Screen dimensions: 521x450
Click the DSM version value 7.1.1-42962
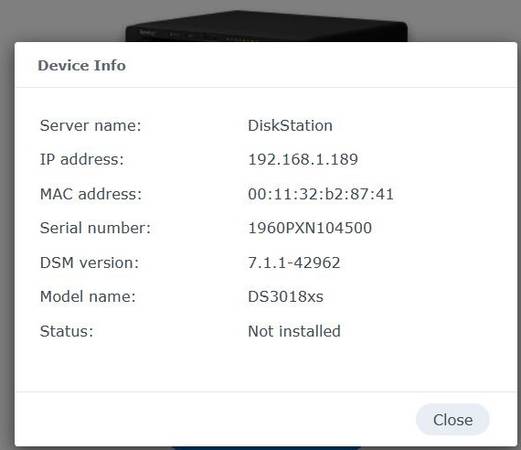tap(294, 263)
